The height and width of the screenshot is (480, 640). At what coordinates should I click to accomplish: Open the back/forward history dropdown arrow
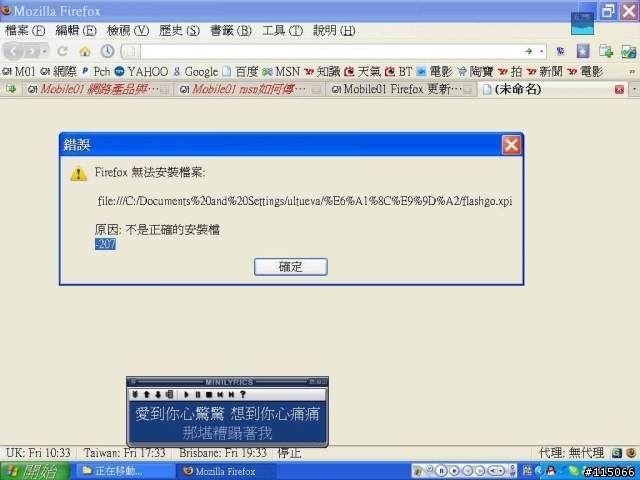[x=44, y=51]
